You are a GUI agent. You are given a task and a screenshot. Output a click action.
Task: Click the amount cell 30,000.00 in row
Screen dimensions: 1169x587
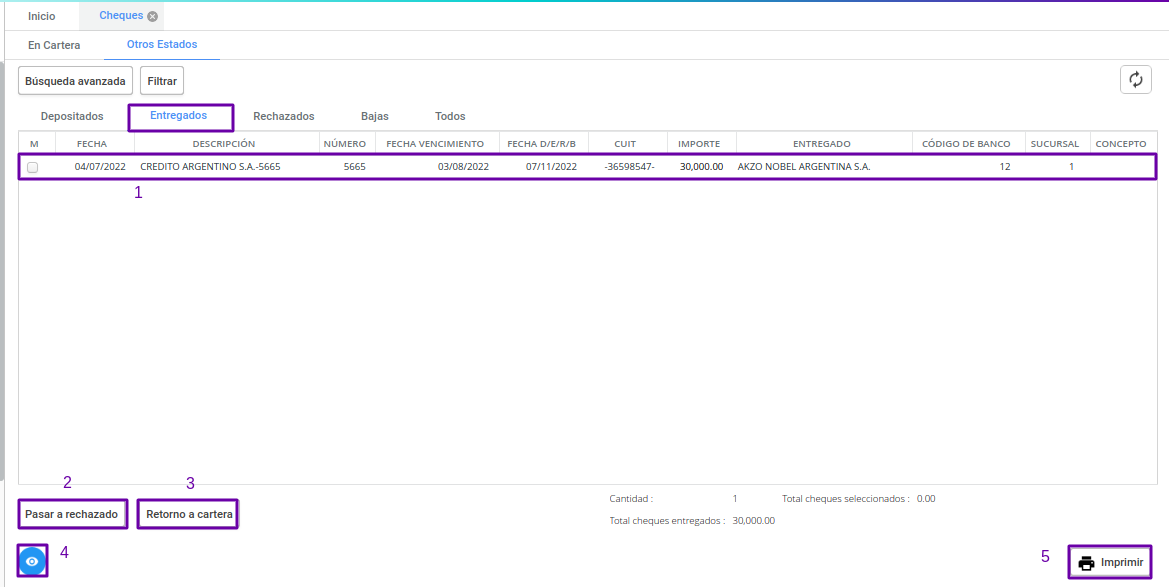click(702, 167)
